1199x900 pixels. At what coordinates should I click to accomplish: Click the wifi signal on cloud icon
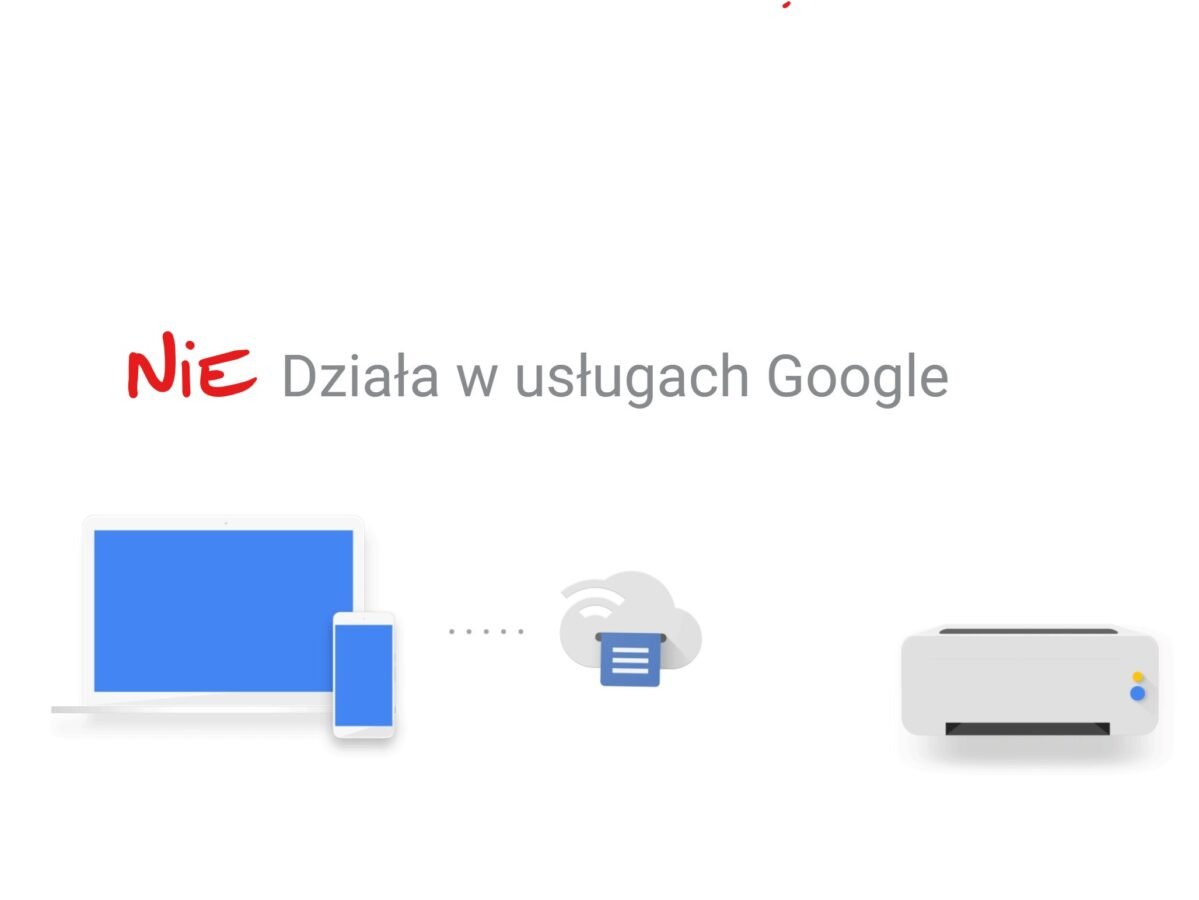point(595,600)
